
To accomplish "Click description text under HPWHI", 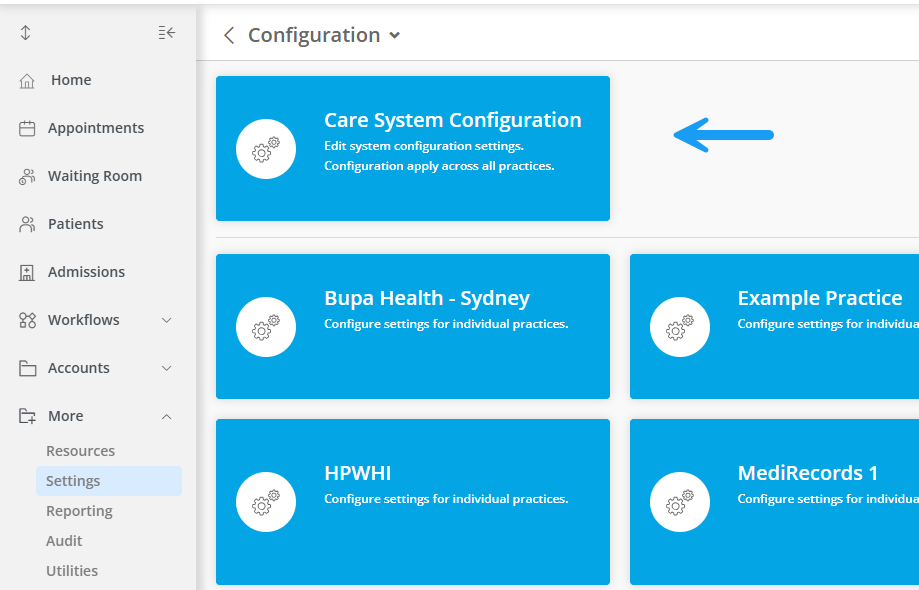I will 446,499.
